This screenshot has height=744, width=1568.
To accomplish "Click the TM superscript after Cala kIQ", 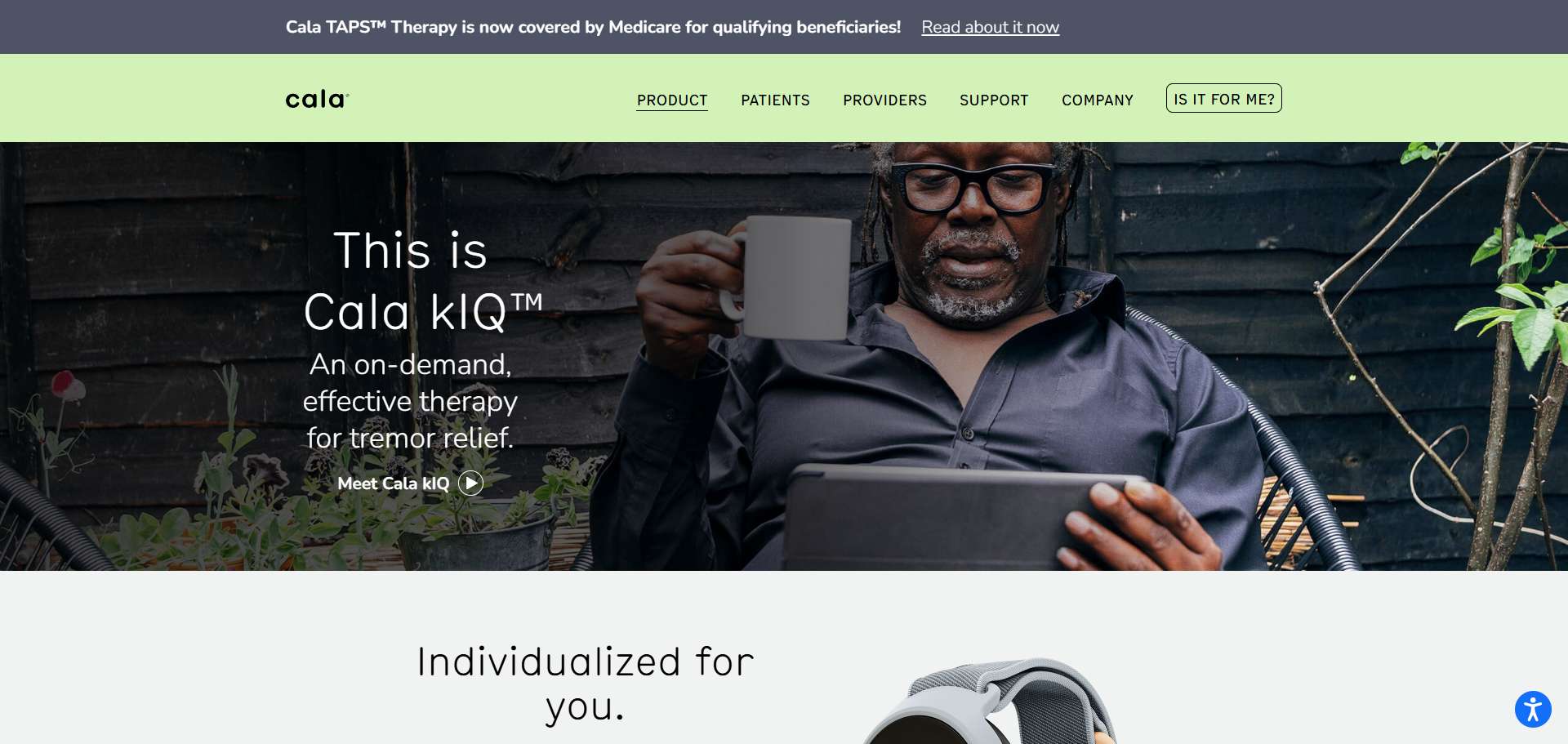I will click(x=528, y=301).
